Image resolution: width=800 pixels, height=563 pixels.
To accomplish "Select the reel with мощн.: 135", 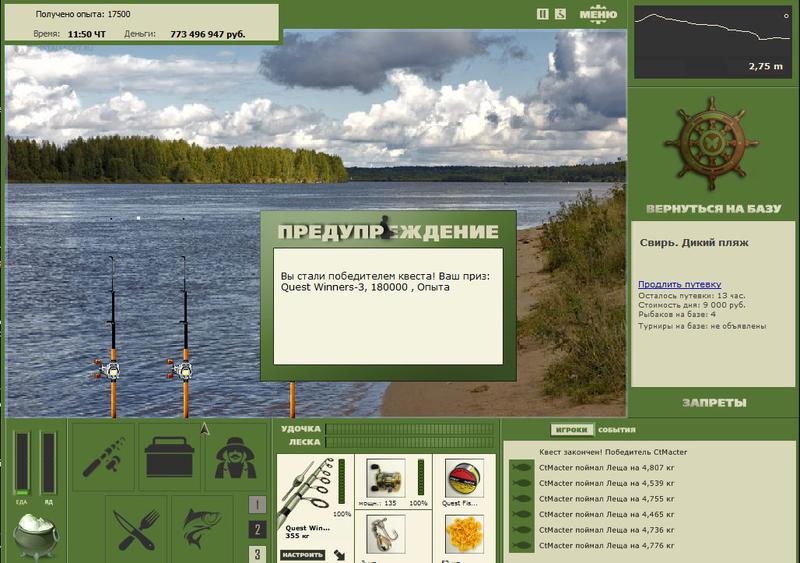I will pyautogui.click(x=385, y=477).
